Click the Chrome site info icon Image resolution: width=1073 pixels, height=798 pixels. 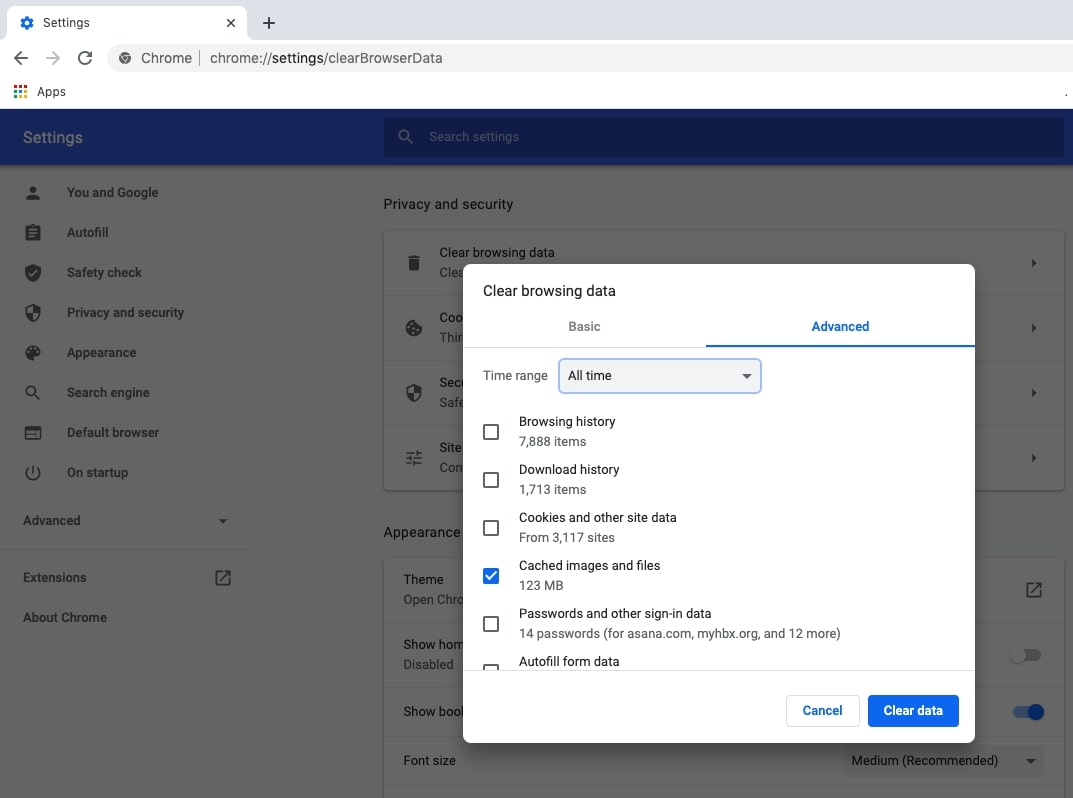(125, 58)
